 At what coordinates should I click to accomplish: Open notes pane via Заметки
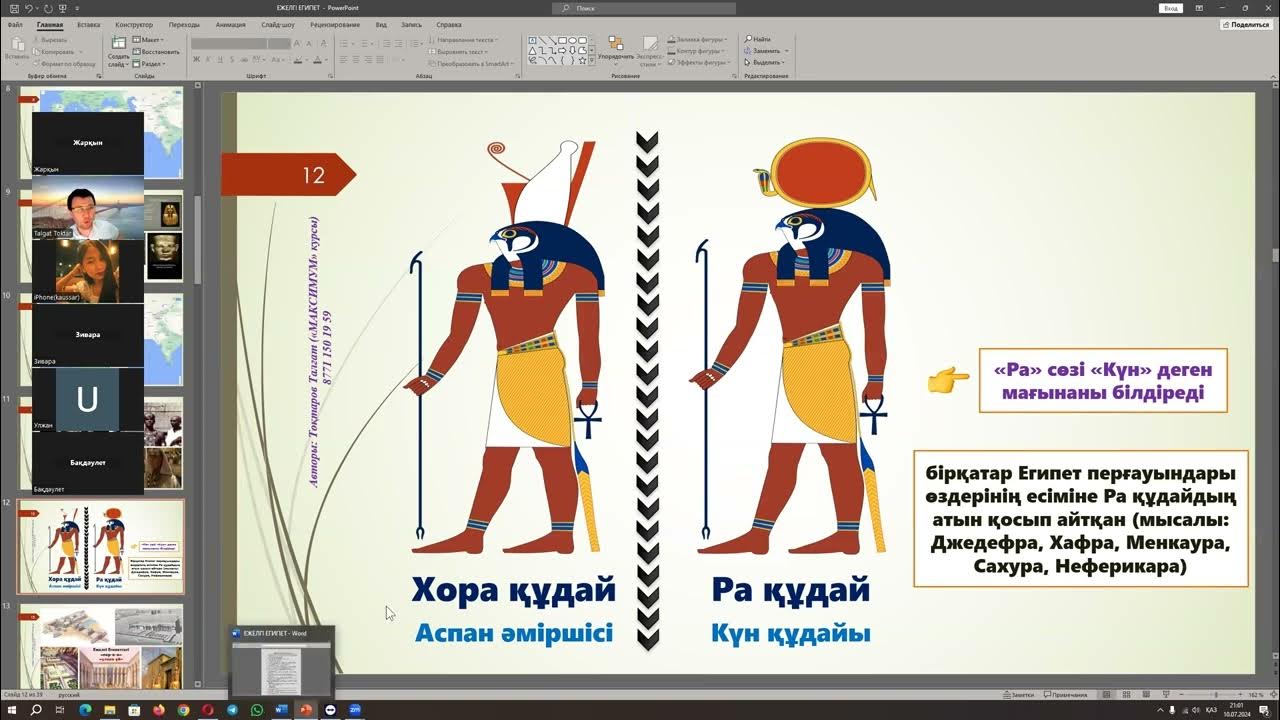tap(1018, 694)
